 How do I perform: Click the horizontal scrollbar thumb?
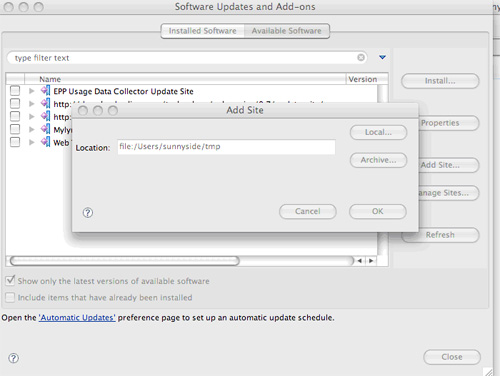click(125, 261)
